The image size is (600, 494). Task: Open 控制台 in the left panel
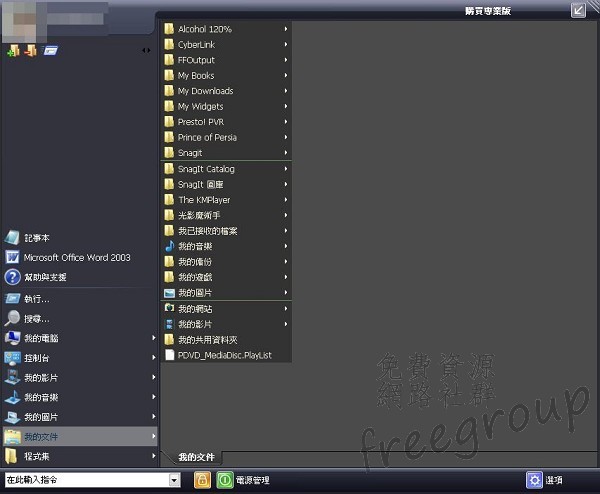coord(80,358)
